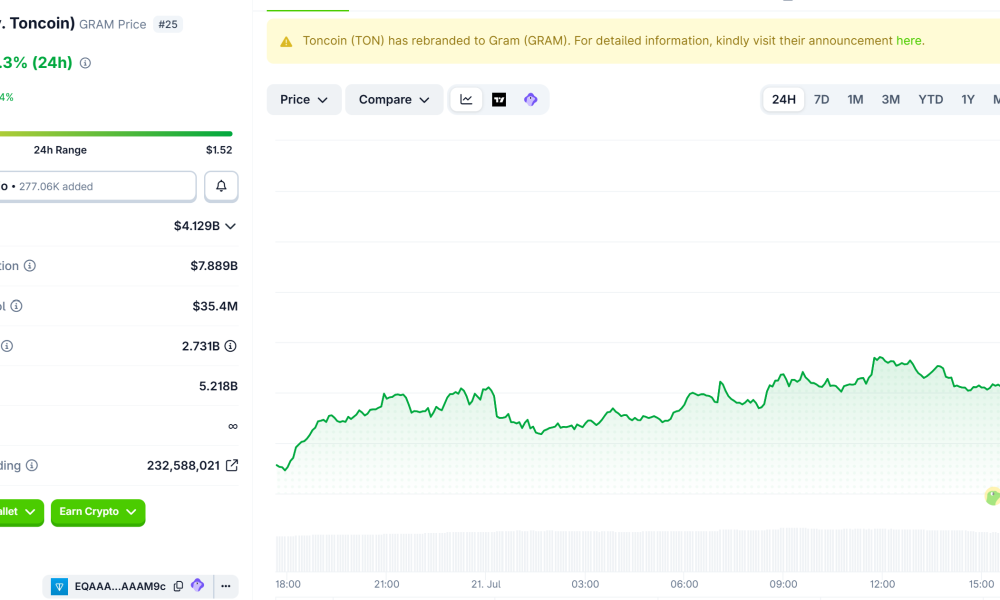Switch to line chart view icon
This screenshot has height=600, width=1000.
(466, 99)
